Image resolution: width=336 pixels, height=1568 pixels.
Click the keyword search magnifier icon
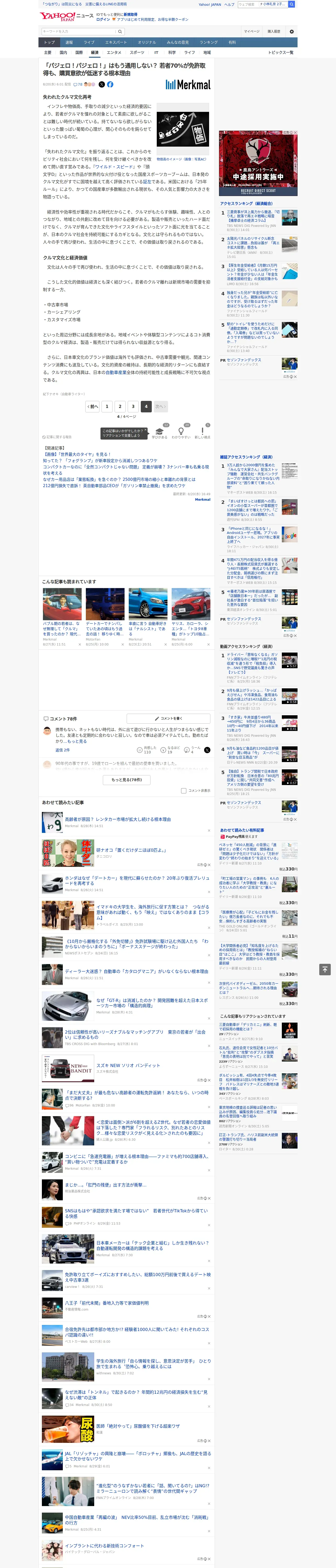pyautogui.click(x=120, y=32)
